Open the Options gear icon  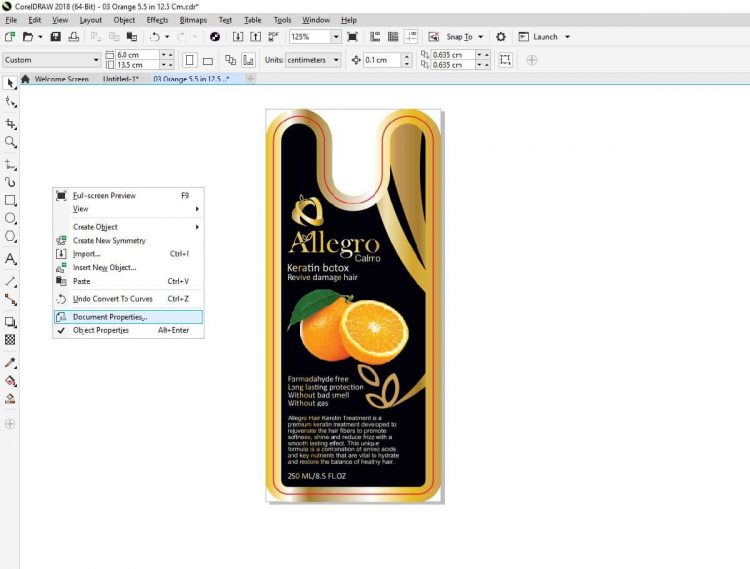pyautogui.click(x=501, y=37)
